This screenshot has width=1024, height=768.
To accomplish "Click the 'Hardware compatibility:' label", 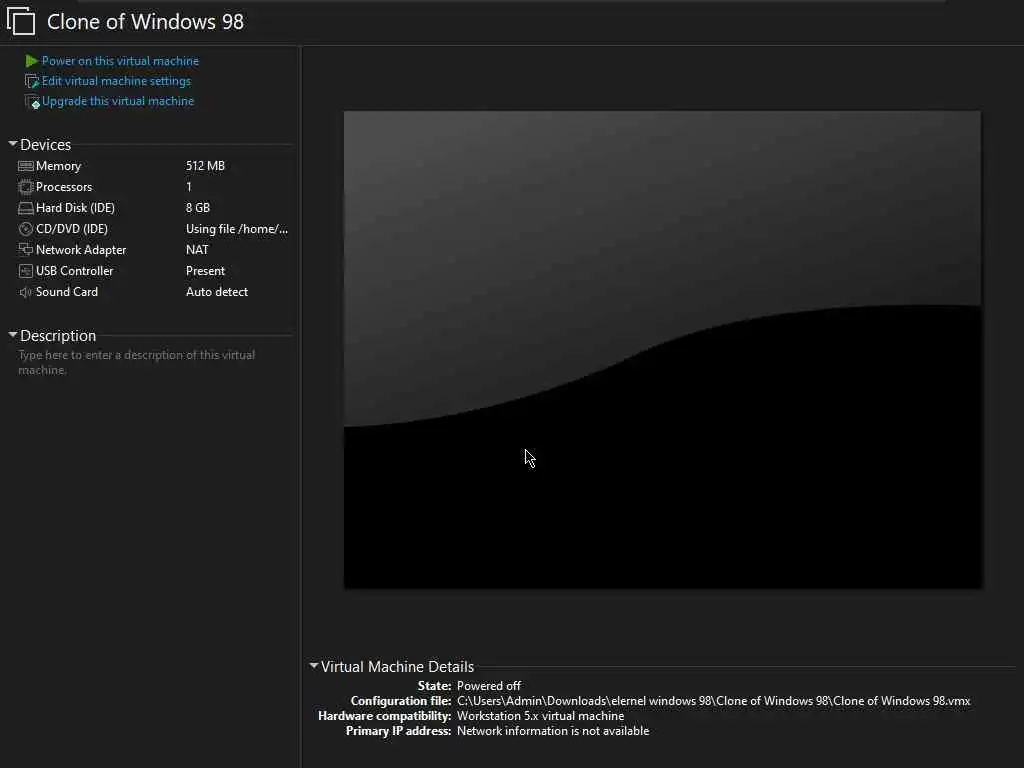I will pyautogui.click(x=385, y=716).
